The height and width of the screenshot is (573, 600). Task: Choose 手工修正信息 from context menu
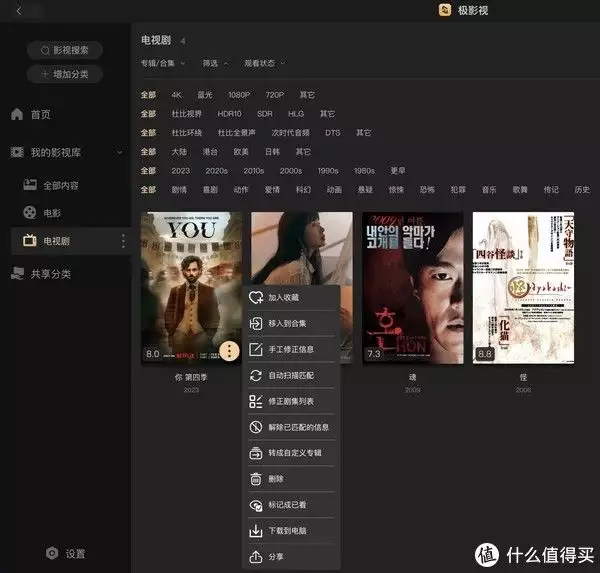coord(292,349)
